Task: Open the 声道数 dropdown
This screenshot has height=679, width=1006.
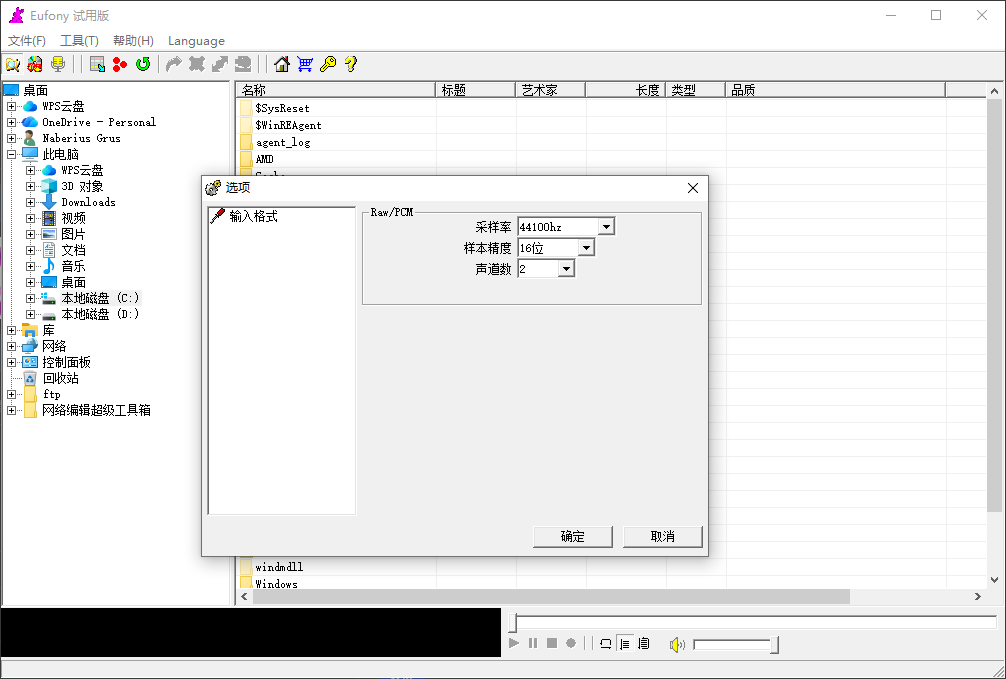Action: pos(565,269)
